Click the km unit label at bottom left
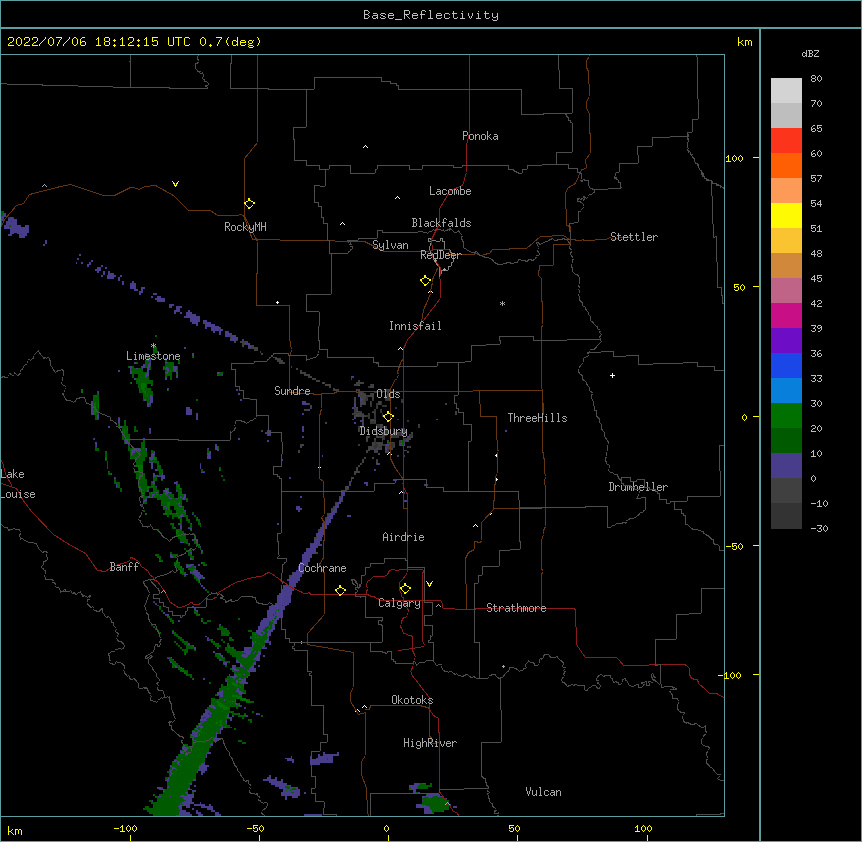The image size is (862, 842). (15, 830)
